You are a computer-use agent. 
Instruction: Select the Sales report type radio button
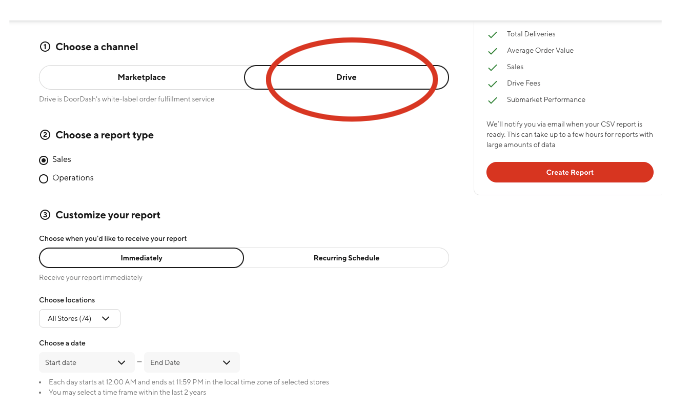point(43,160)
